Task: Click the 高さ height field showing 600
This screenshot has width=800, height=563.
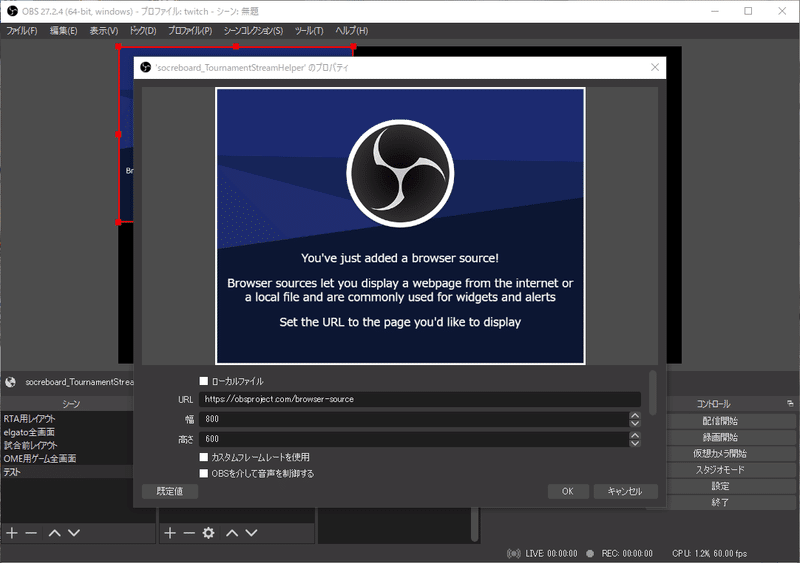Action: (x=414, y=439)
